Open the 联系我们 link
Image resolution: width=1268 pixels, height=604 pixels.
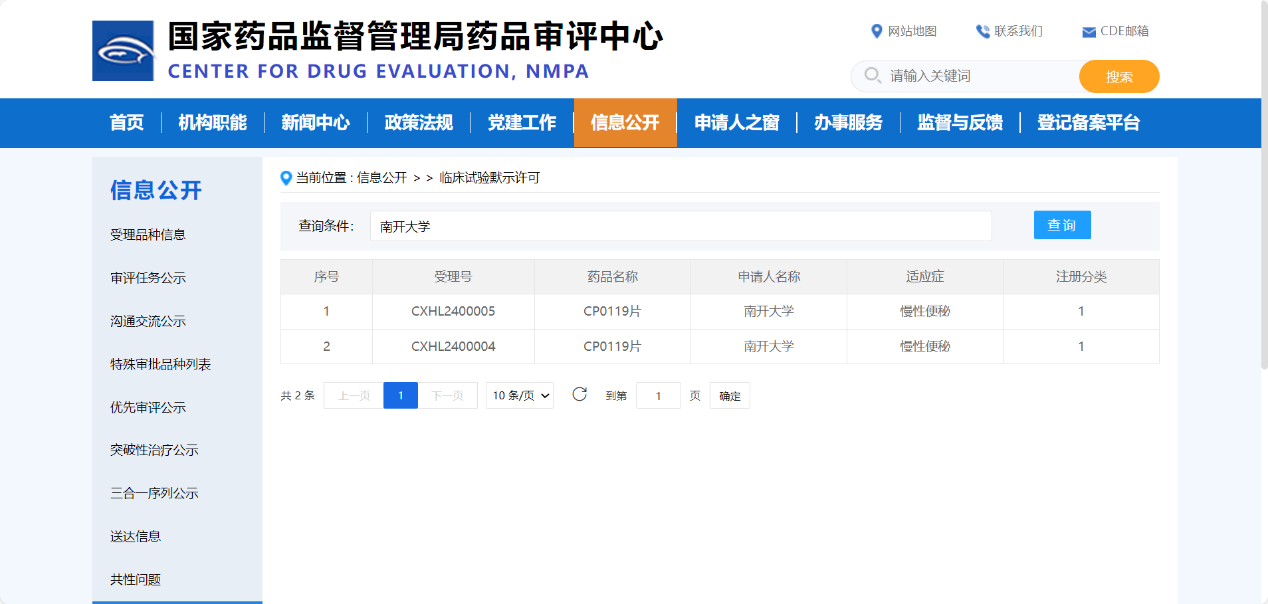tap(1018, 31)
